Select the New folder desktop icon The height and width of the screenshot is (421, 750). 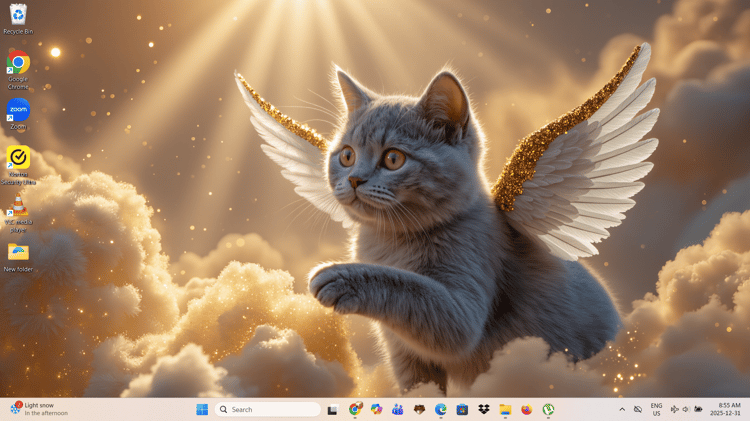tap(18, 257)
